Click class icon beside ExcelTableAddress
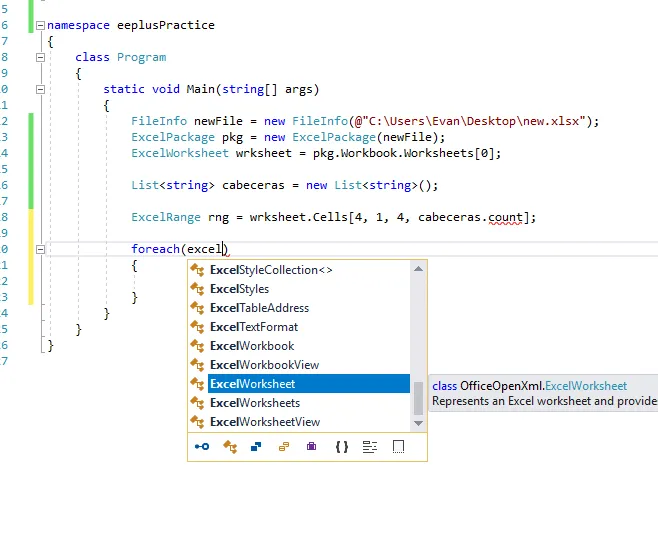 click(x=197, y=308)
